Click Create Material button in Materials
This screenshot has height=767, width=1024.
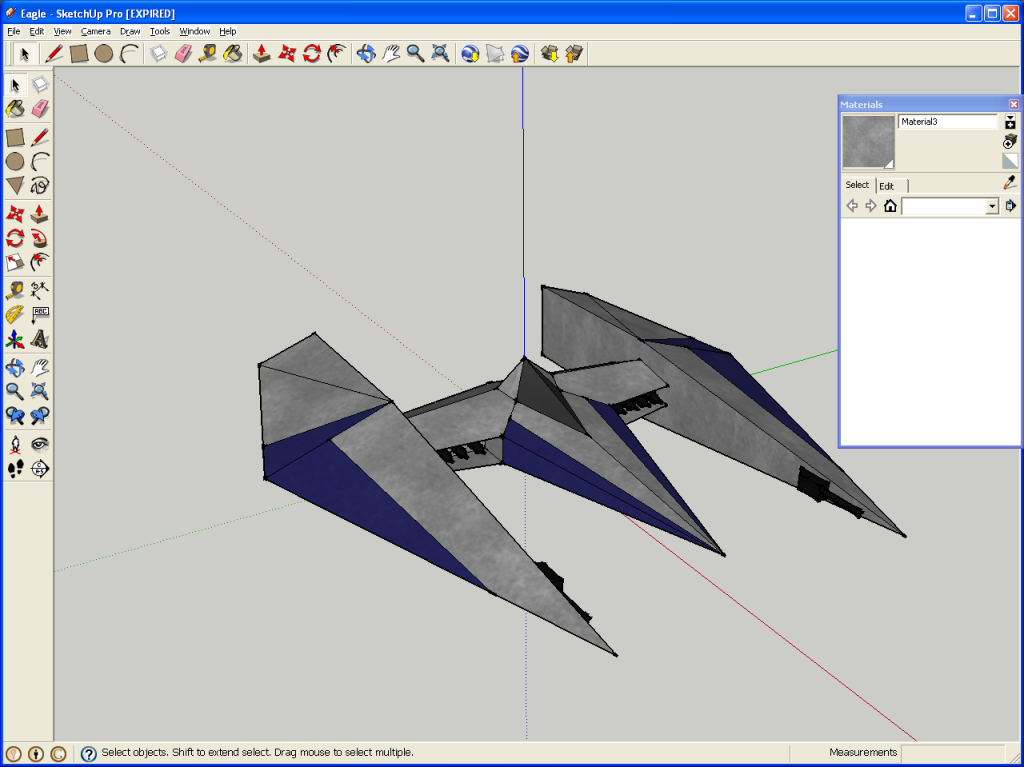[1010, 141]
